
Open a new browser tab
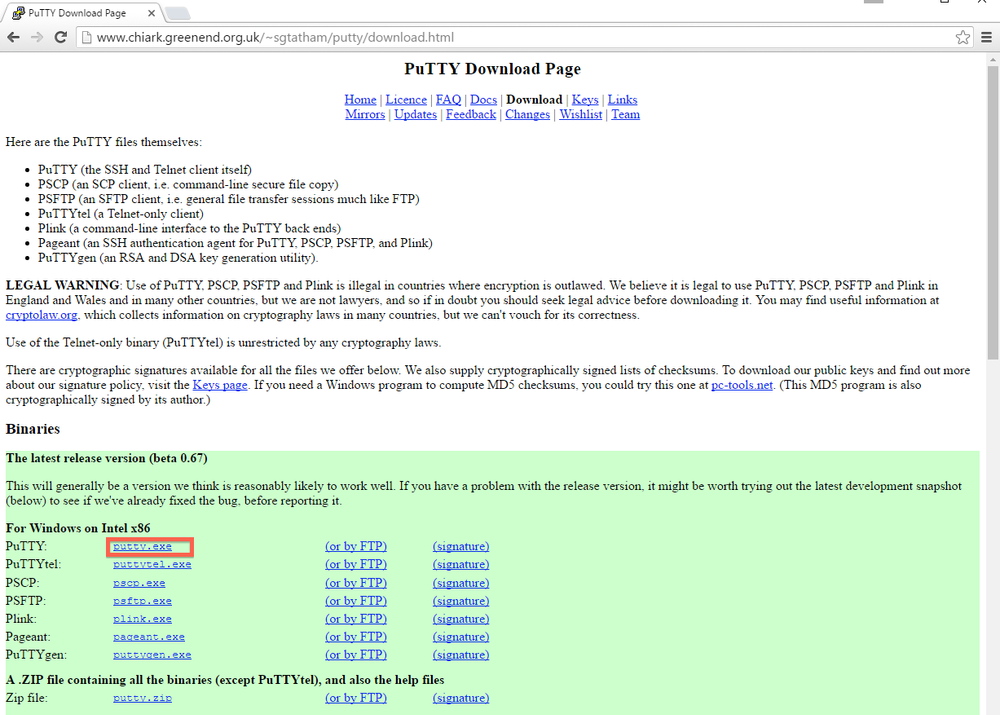[x=177, y=13]
